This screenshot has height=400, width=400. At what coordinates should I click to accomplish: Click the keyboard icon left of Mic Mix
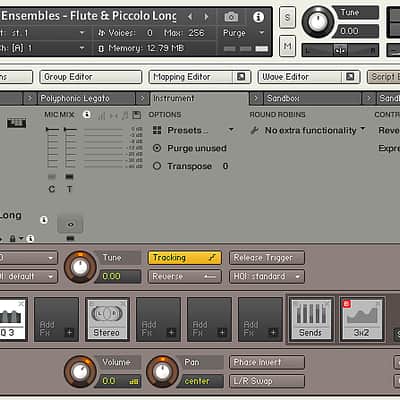tap(16, 123)
